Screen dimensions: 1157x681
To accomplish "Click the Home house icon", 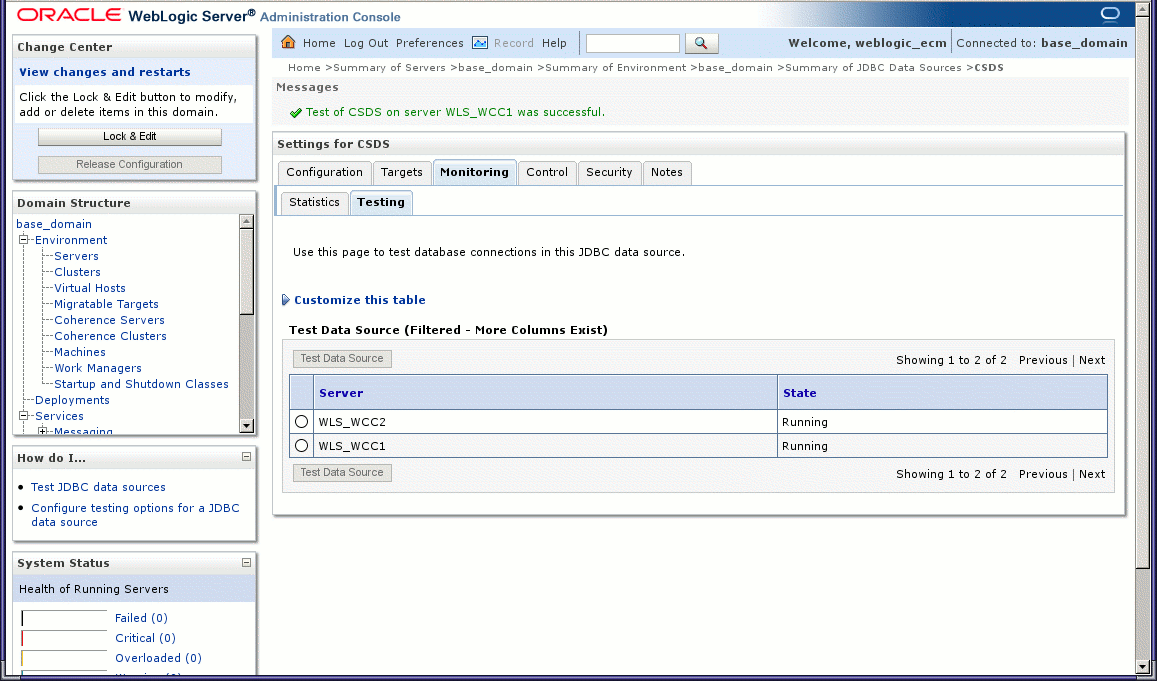I will [x=288, y=42].
